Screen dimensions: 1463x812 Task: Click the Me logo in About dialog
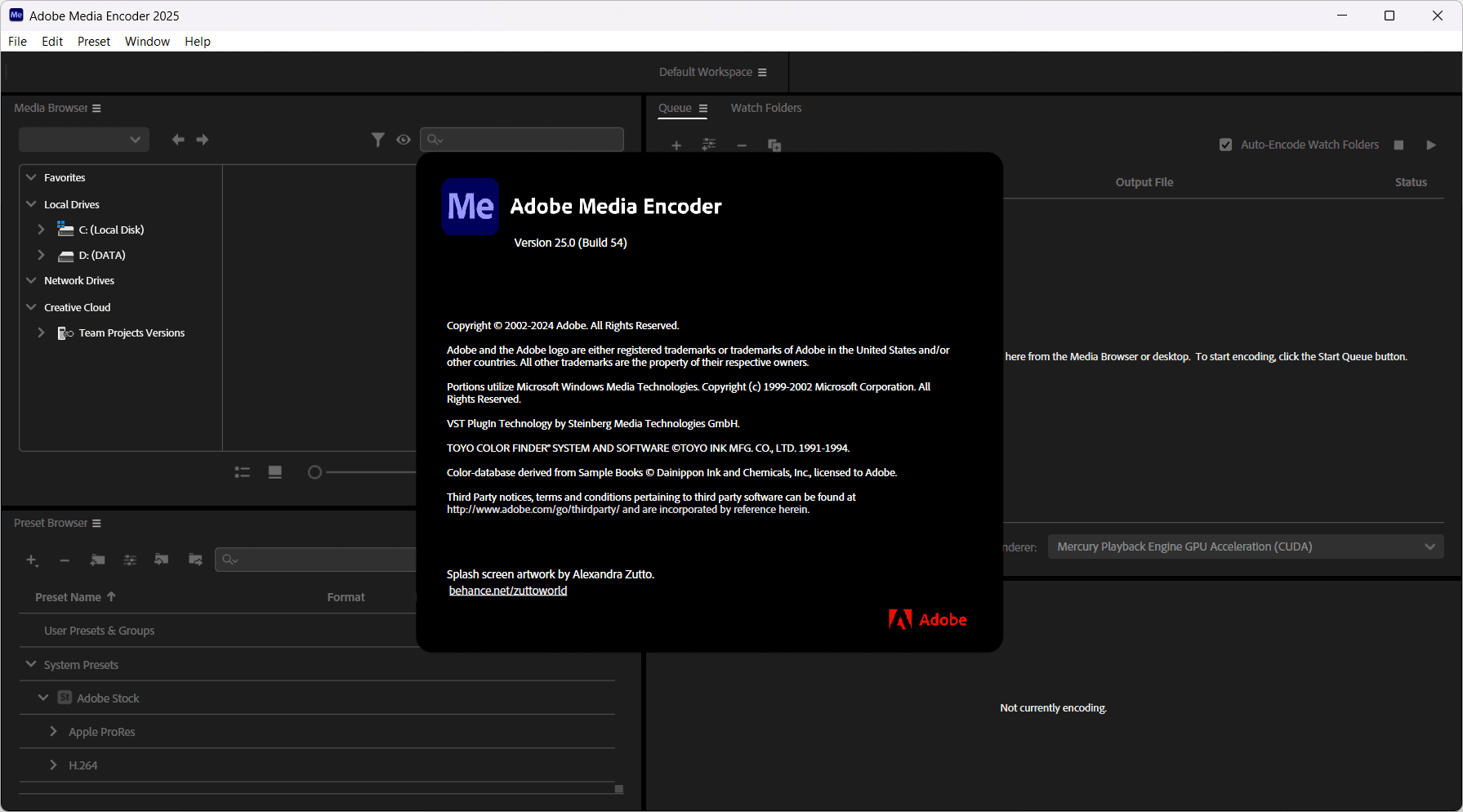click(x=471, y=207)
